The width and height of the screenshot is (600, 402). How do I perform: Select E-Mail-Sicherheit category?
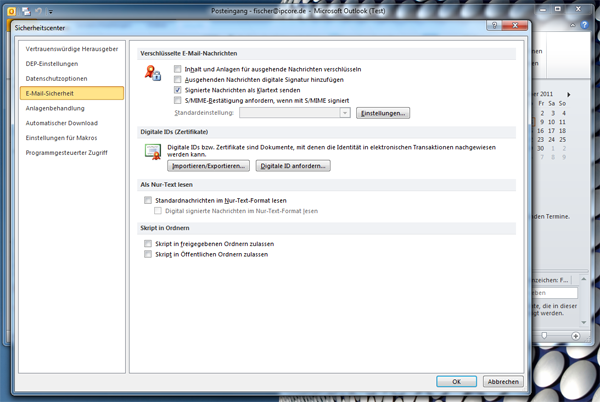72,93
